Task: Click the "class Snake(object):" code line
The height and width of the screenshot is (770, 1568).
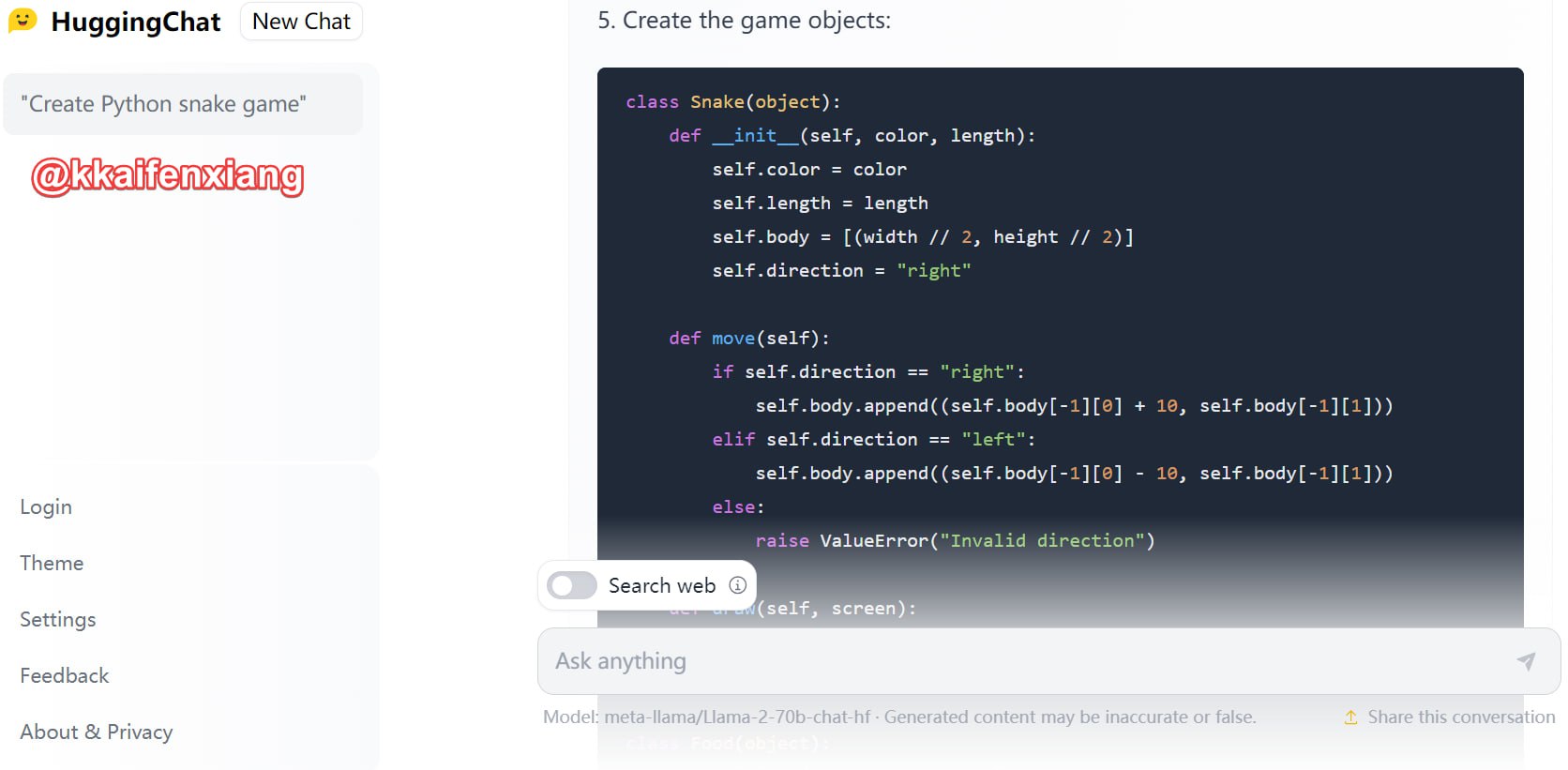Action: click(733, 101)
